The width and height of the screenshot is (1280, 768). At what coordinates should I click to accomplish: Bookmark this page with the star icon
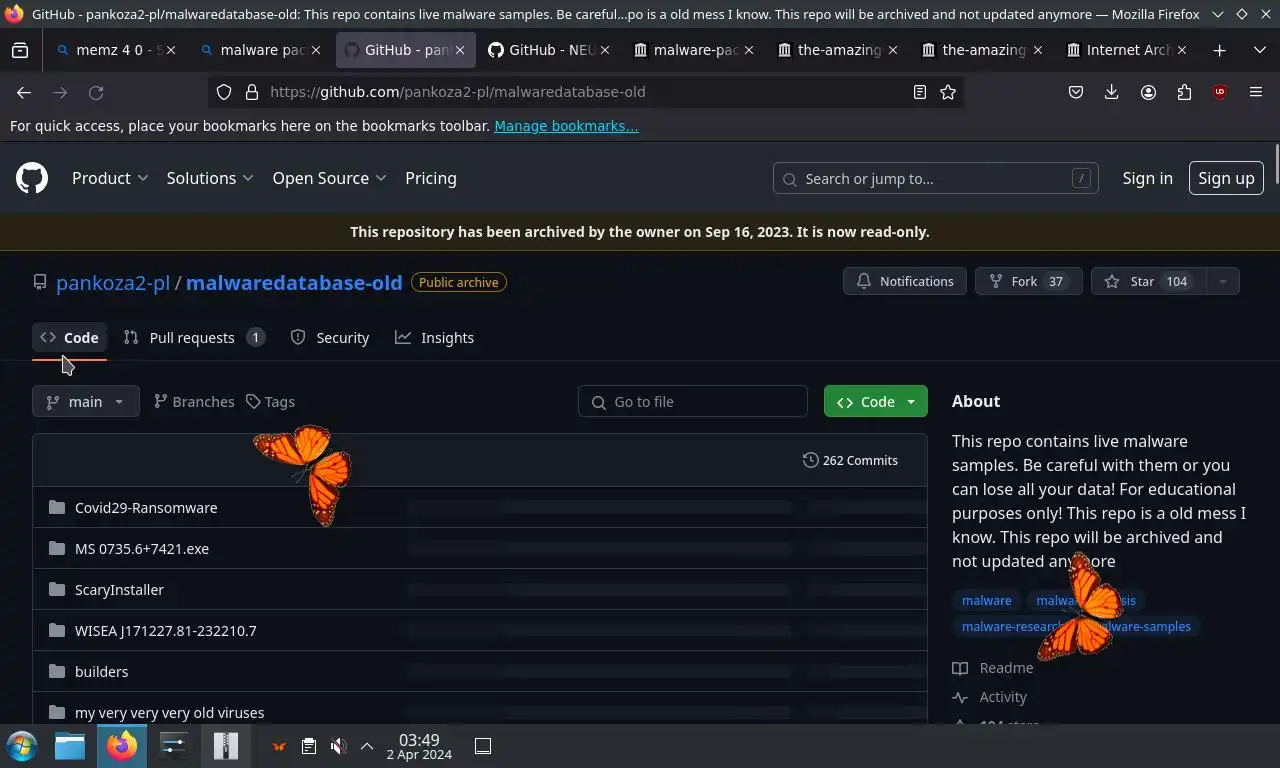(x=948, y=92)
